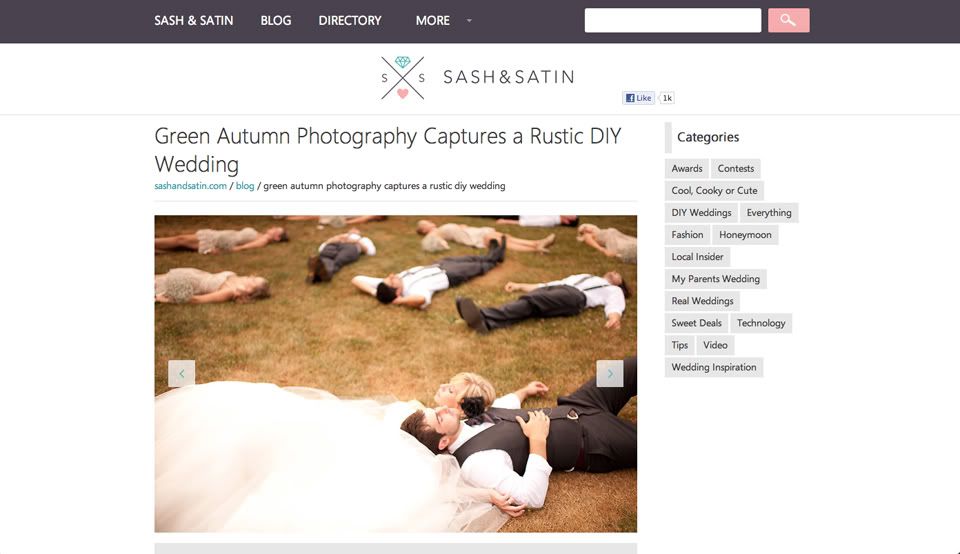Follow the sashandsatin.com breadcrumb link
Image resolution: width=960 pixels, height=554 pixels.
(190, 185)
